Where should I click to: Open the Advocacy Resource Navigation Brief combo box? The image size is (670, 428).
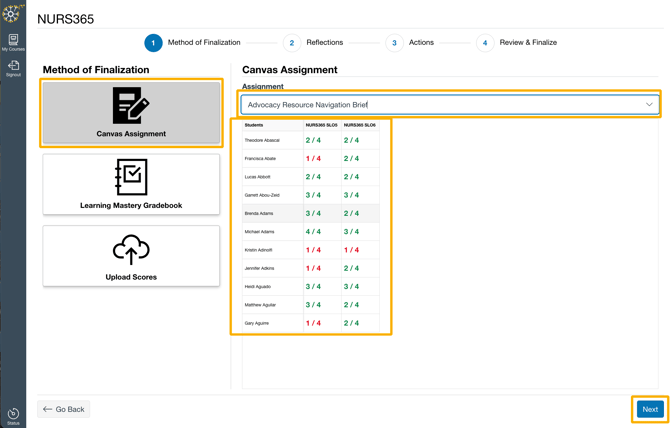tap(440, 104)
